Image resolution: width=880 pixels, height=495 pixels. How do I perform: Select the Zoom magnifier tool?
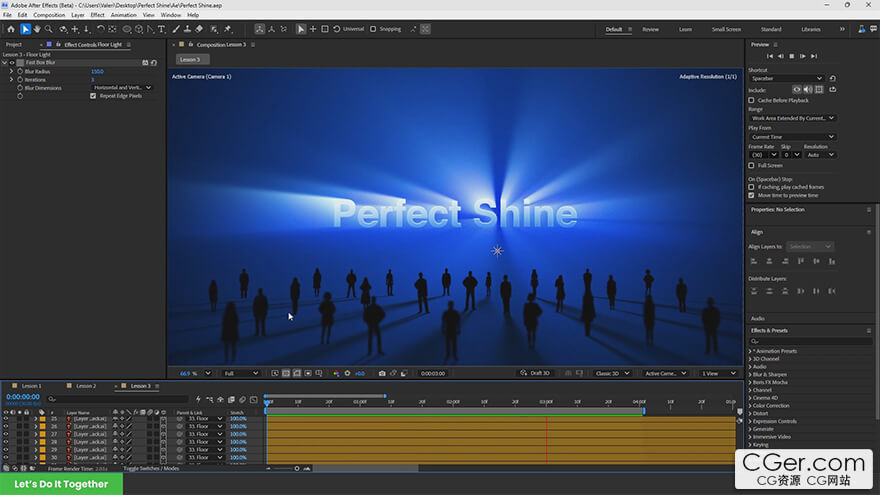(x=49, y=29)
